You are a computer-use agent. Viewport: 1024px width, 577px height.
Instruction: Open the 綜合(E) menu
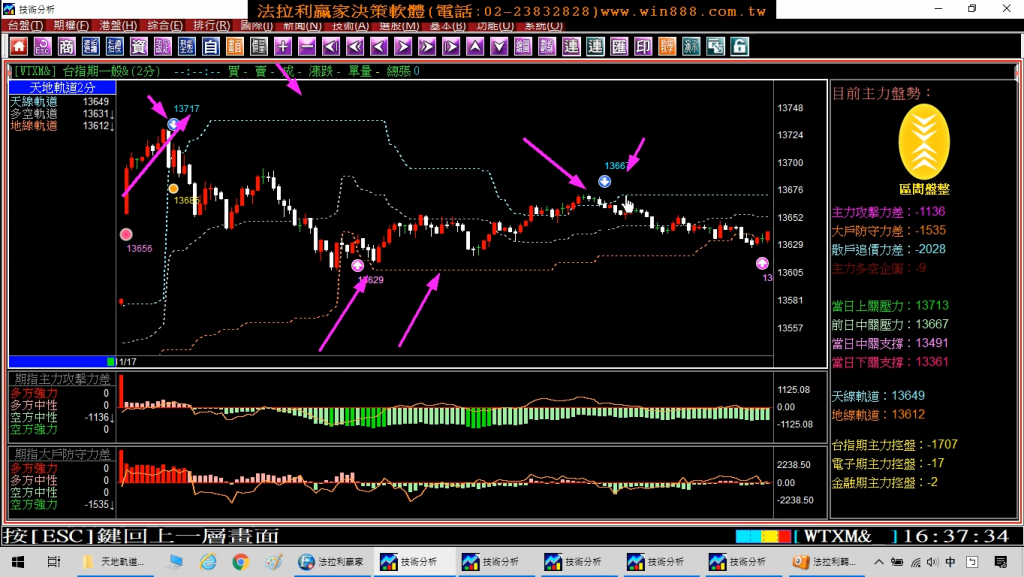click(x=165, y=25)
